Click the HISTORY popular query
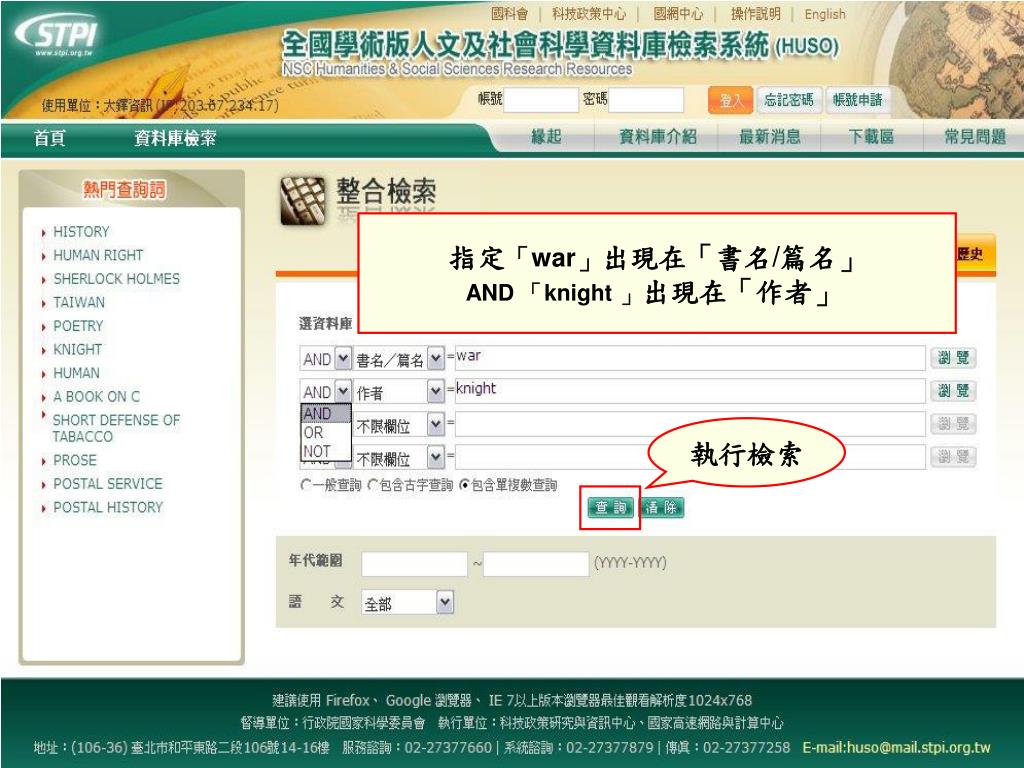This screenshot has height=768, width=1024. coord(81,231)
